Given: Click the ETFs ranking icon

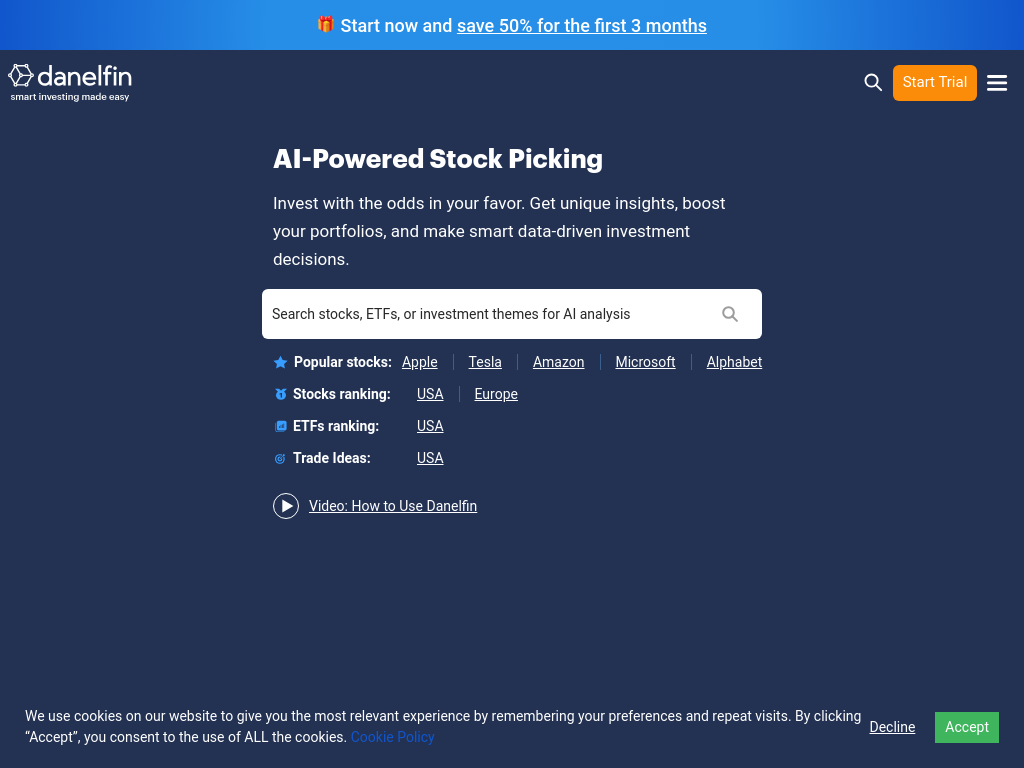Looking at the screenshot, I should 281,426.
